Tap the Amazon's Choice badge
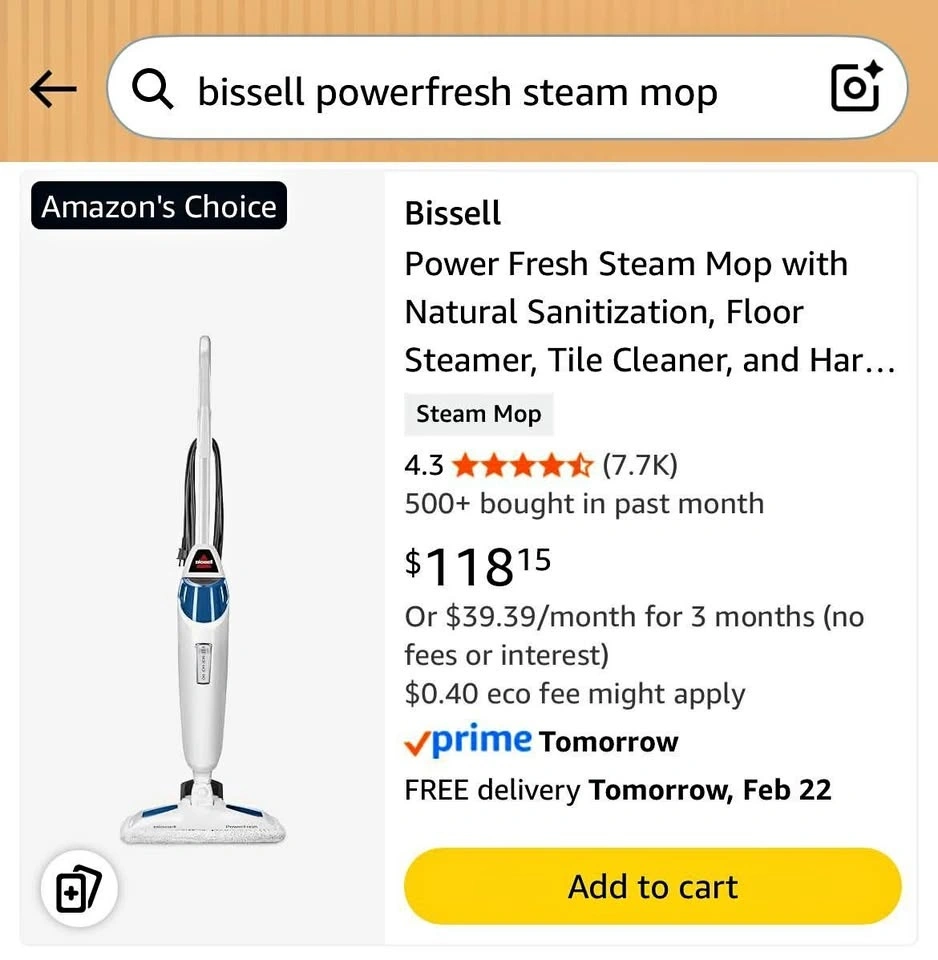This screenshot has height=960, width=938. 159,207
